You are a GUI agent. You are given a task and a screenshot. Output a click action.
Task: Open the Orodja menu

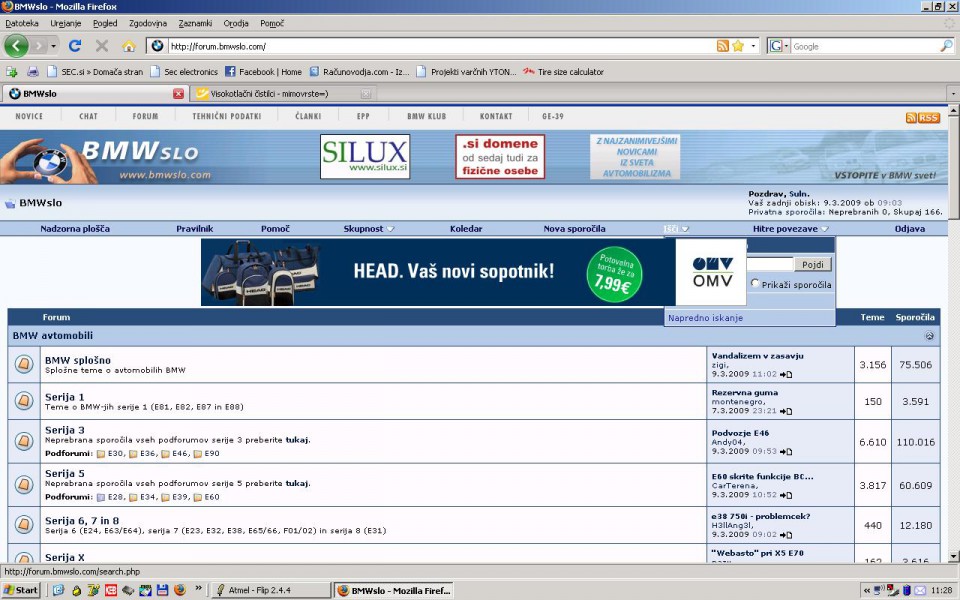click(x=236, y=23)
